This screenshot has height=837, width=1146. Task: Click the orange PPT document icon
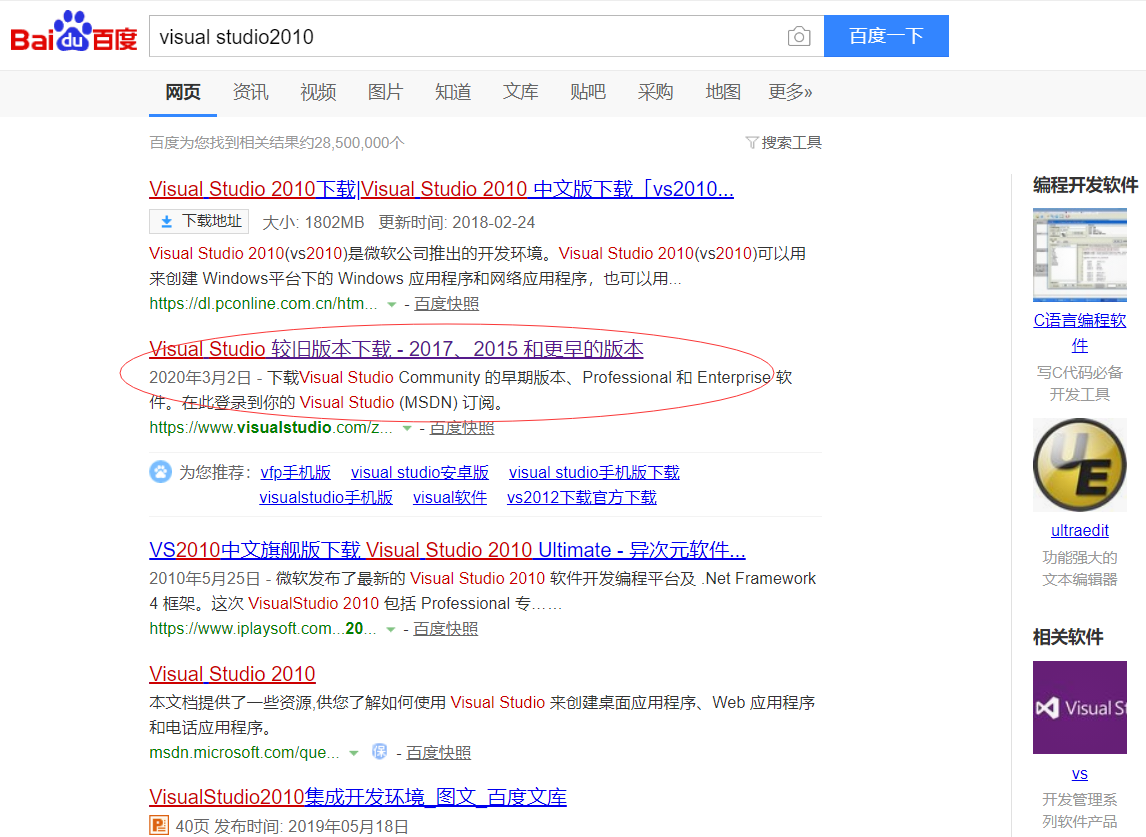(x=159, y=826)
